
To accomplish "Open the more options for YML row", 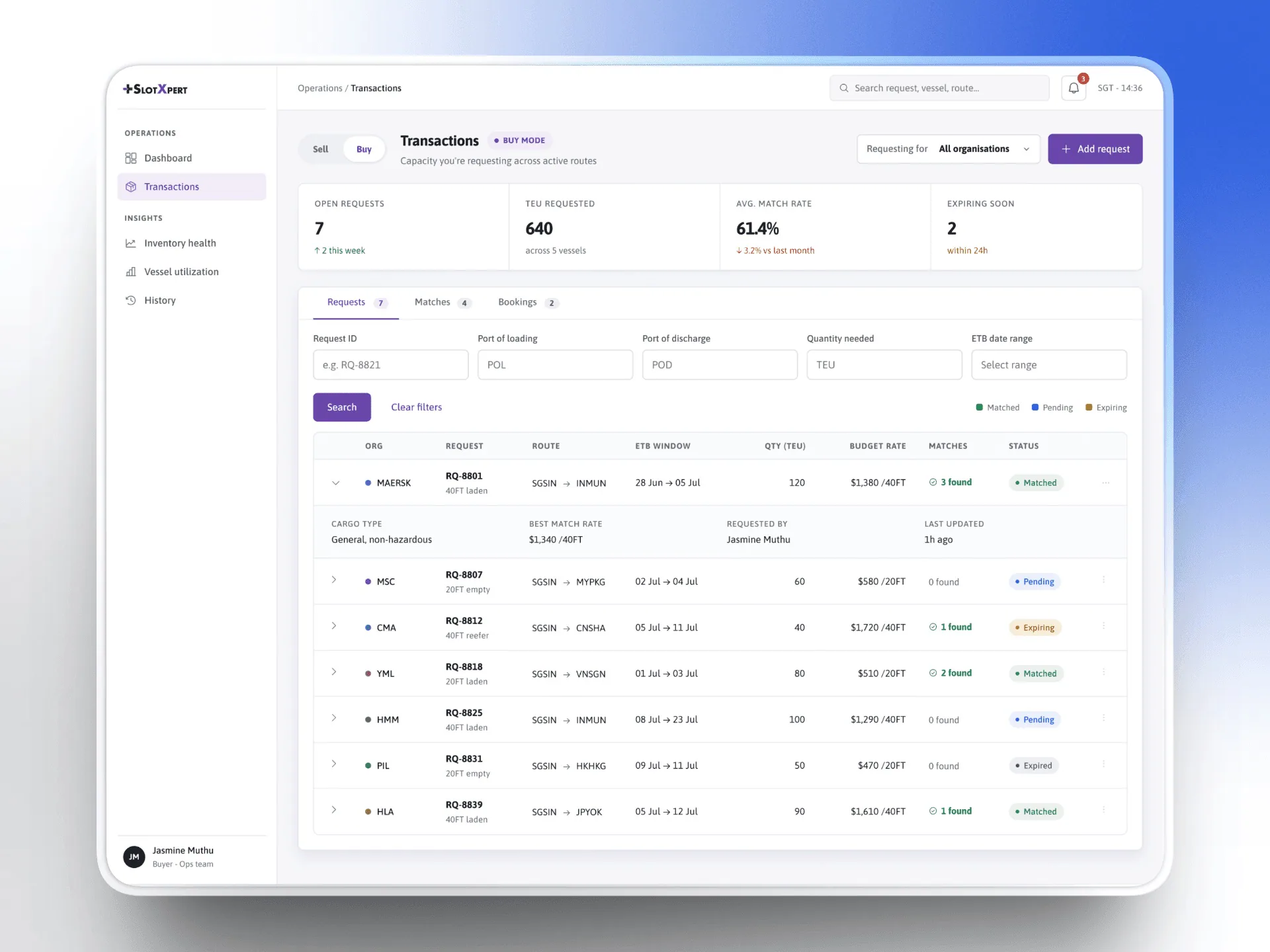I will (1103, 672).
